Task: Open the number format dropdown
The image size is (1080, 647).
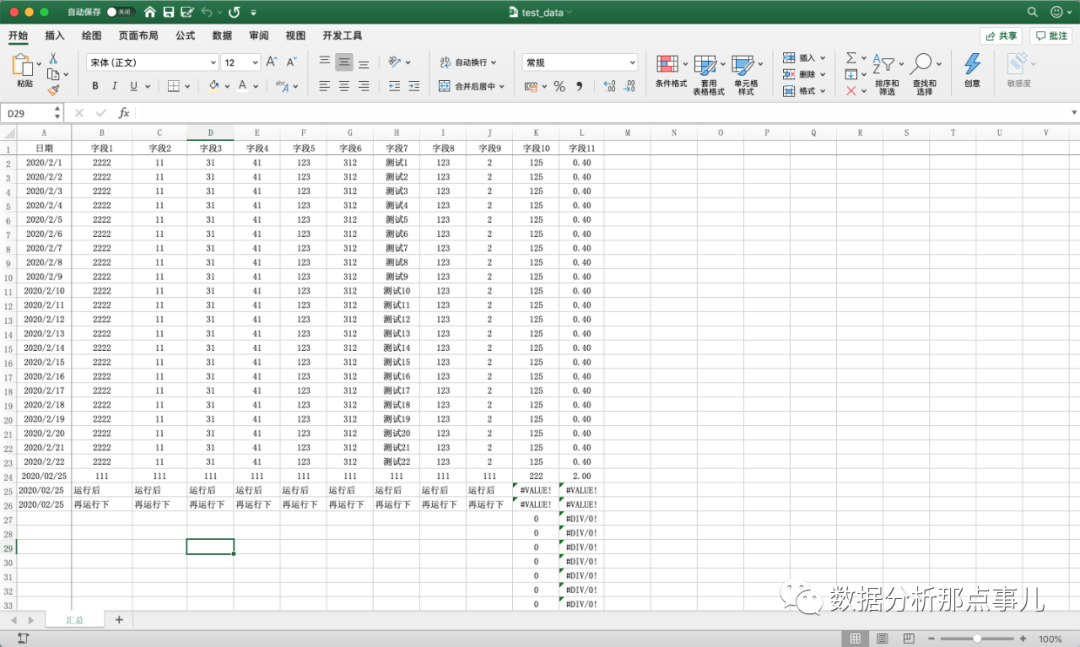Action: [x=632, y=63]
